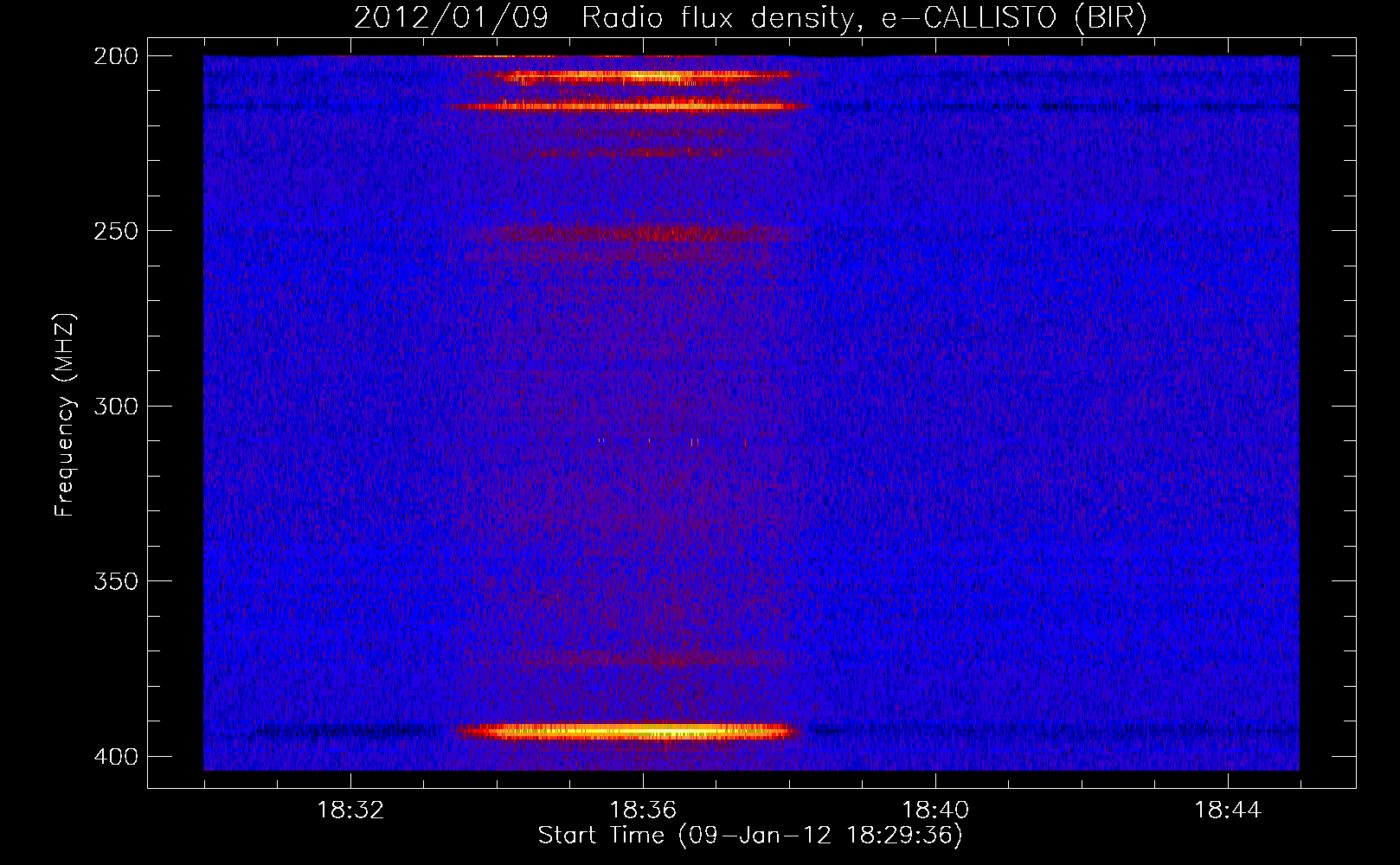Click the 'Frequency (MHZ)' axis label

65,415
